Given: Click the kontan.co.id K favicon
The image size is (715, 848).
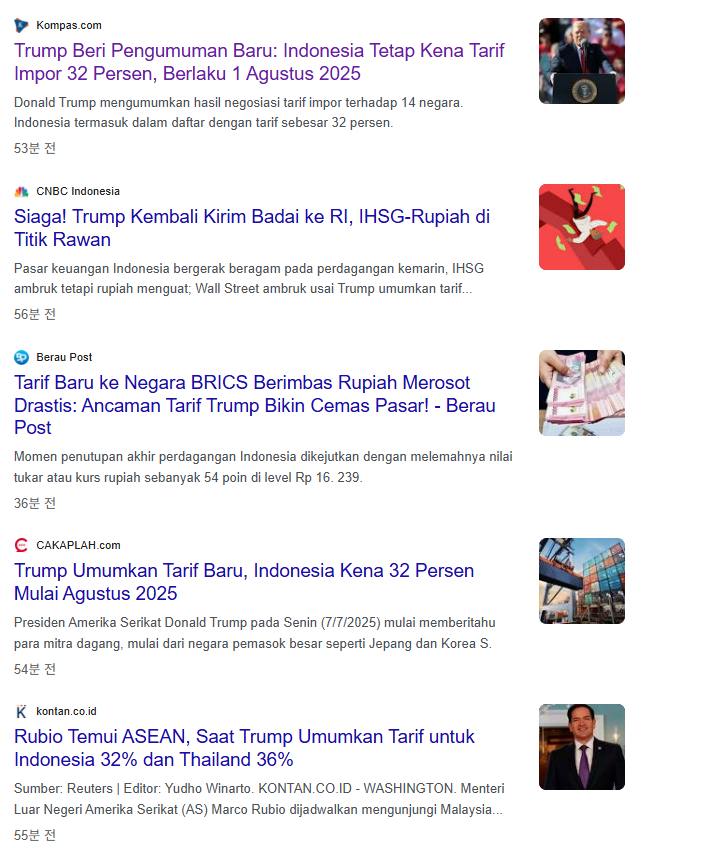Looking at the screenshot, I should click(22, 711).
